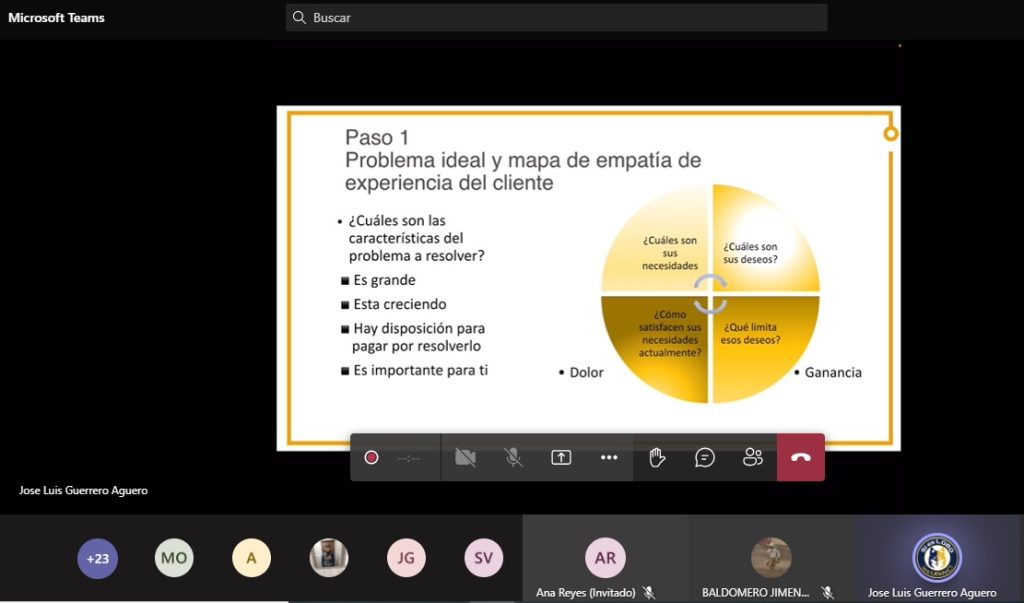Click the participant photo thumbnail beside A
This screenshot has width=1024, height=603.
pos(329,558)
